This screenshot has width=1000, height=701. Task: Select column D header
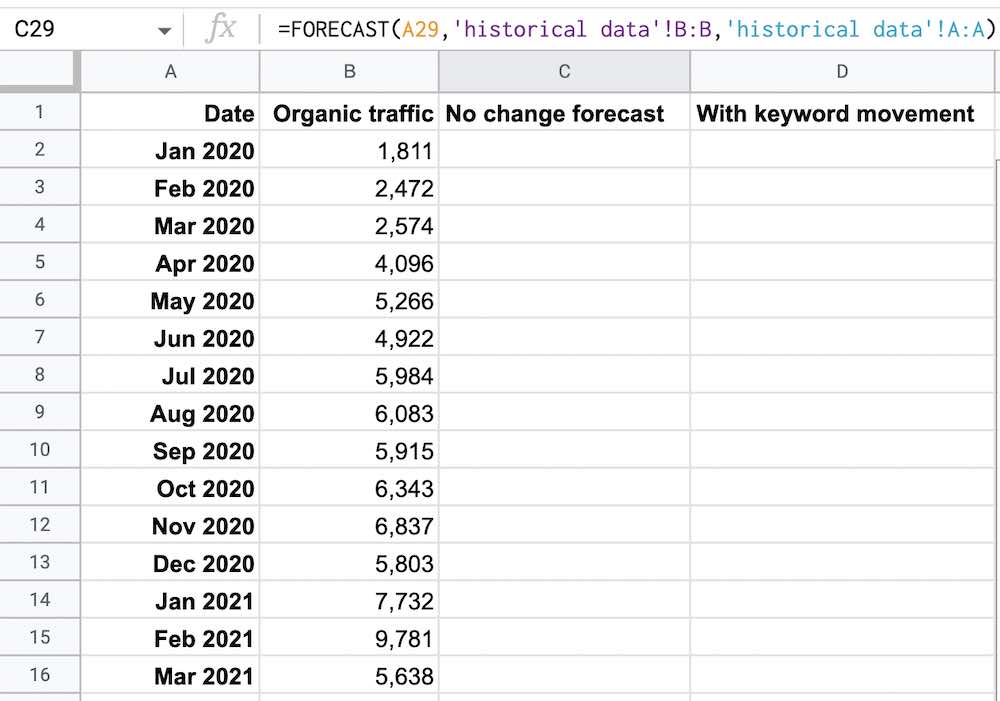(x=842, y=71)
